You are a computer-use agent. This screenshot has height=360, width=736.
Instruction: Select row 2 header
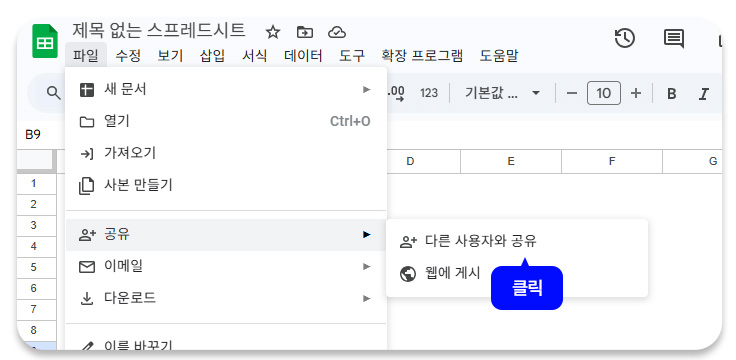click(37, 205)
